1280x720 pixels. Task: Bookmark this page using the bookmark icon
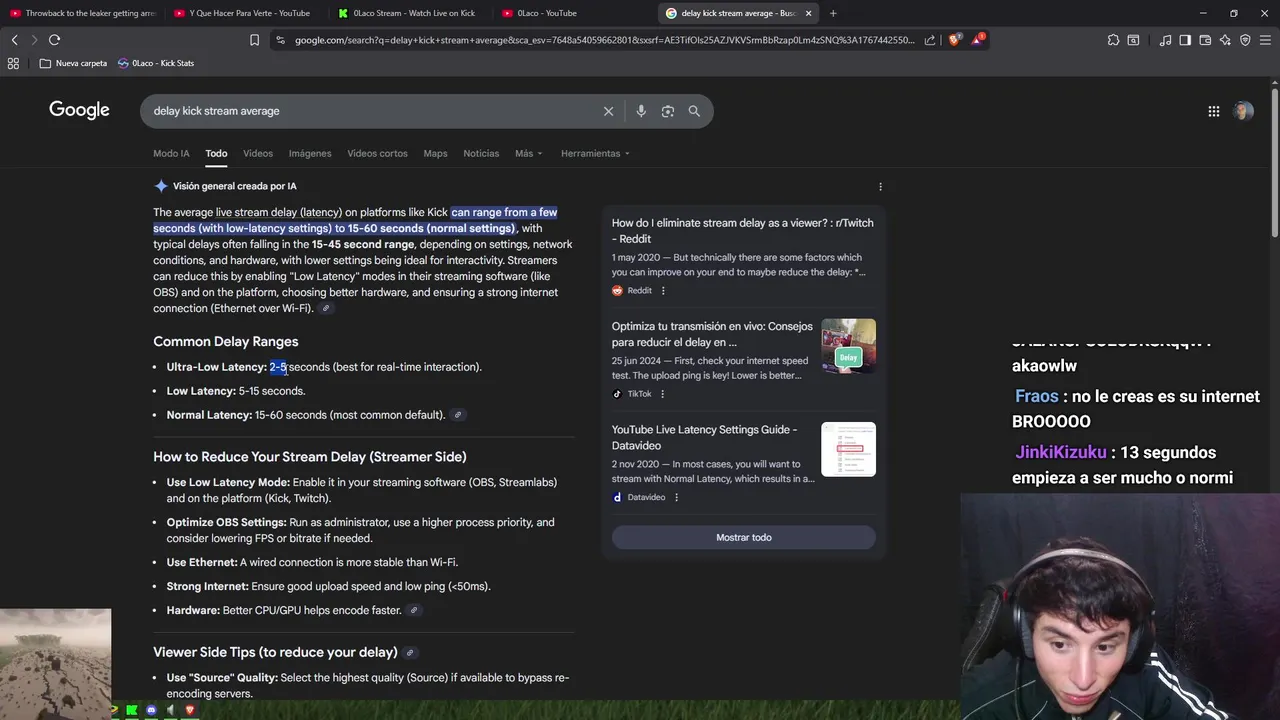254,40
